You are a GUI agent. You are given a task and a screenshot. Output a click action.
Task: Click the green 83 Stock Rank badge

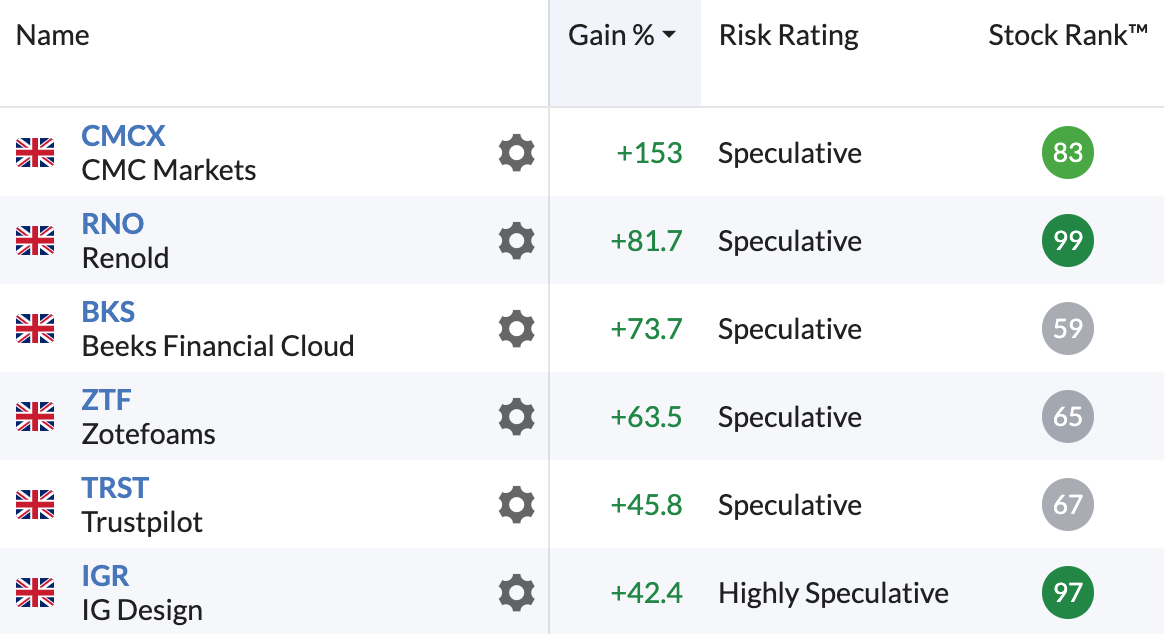coord(1067,153)
